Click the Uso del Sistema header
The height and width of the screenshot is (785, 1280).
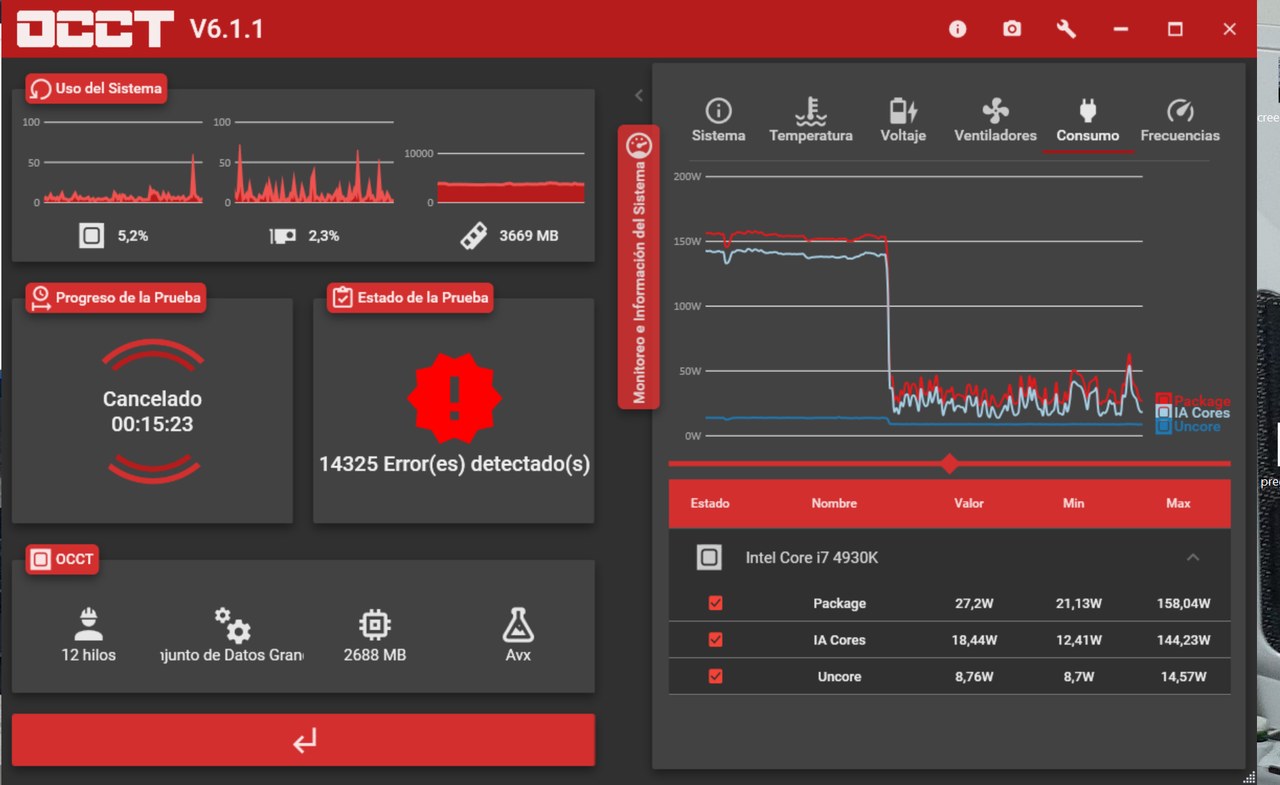point(95,88)
